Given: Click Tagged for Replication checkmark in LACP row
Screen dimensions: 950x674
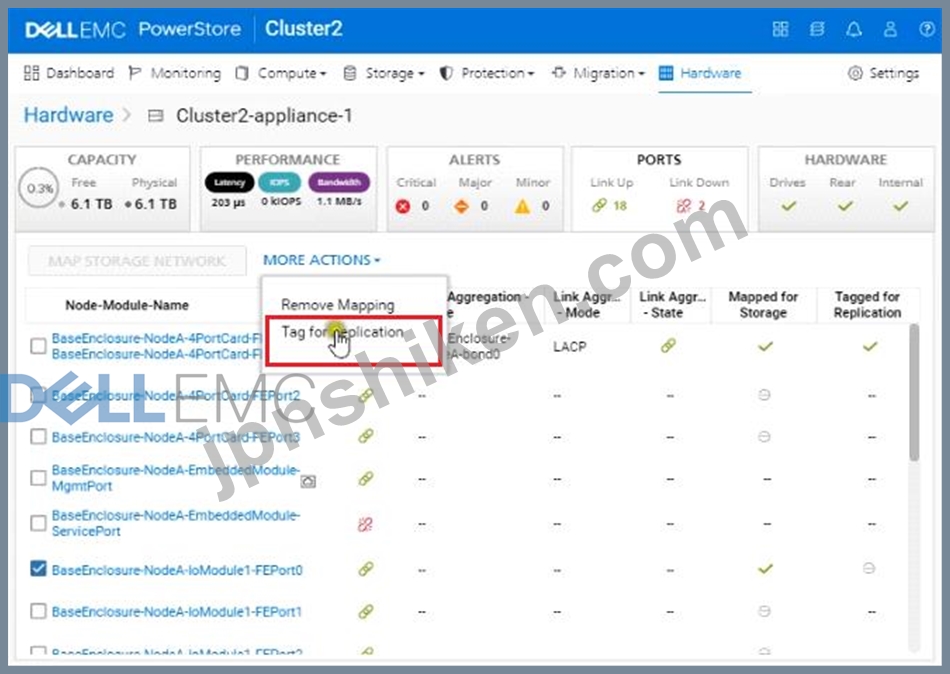Looking at the screenshot, I should click(x=870, y=346).
